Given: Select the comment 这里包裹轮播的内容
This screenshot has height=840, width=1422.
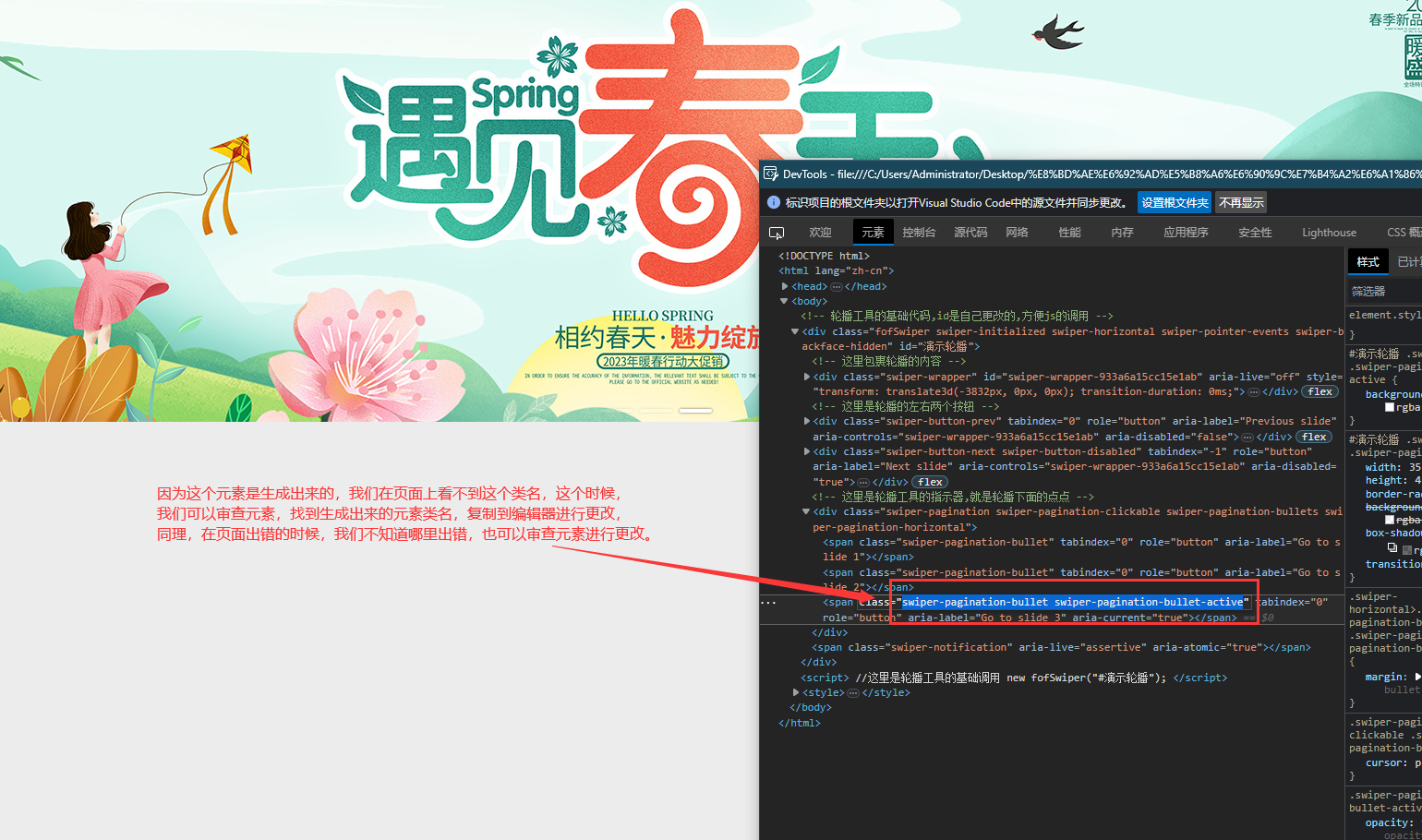Looking at the screenshot, I should 888,361.
